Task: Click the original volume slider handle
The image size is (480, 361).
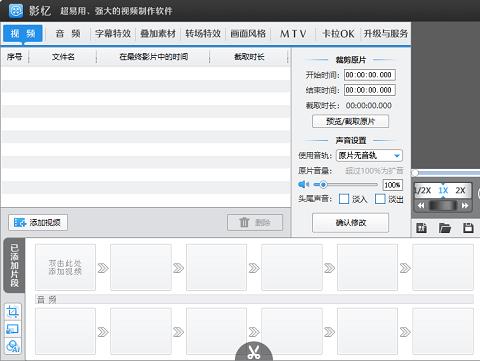Action: [x=323, y=184]
